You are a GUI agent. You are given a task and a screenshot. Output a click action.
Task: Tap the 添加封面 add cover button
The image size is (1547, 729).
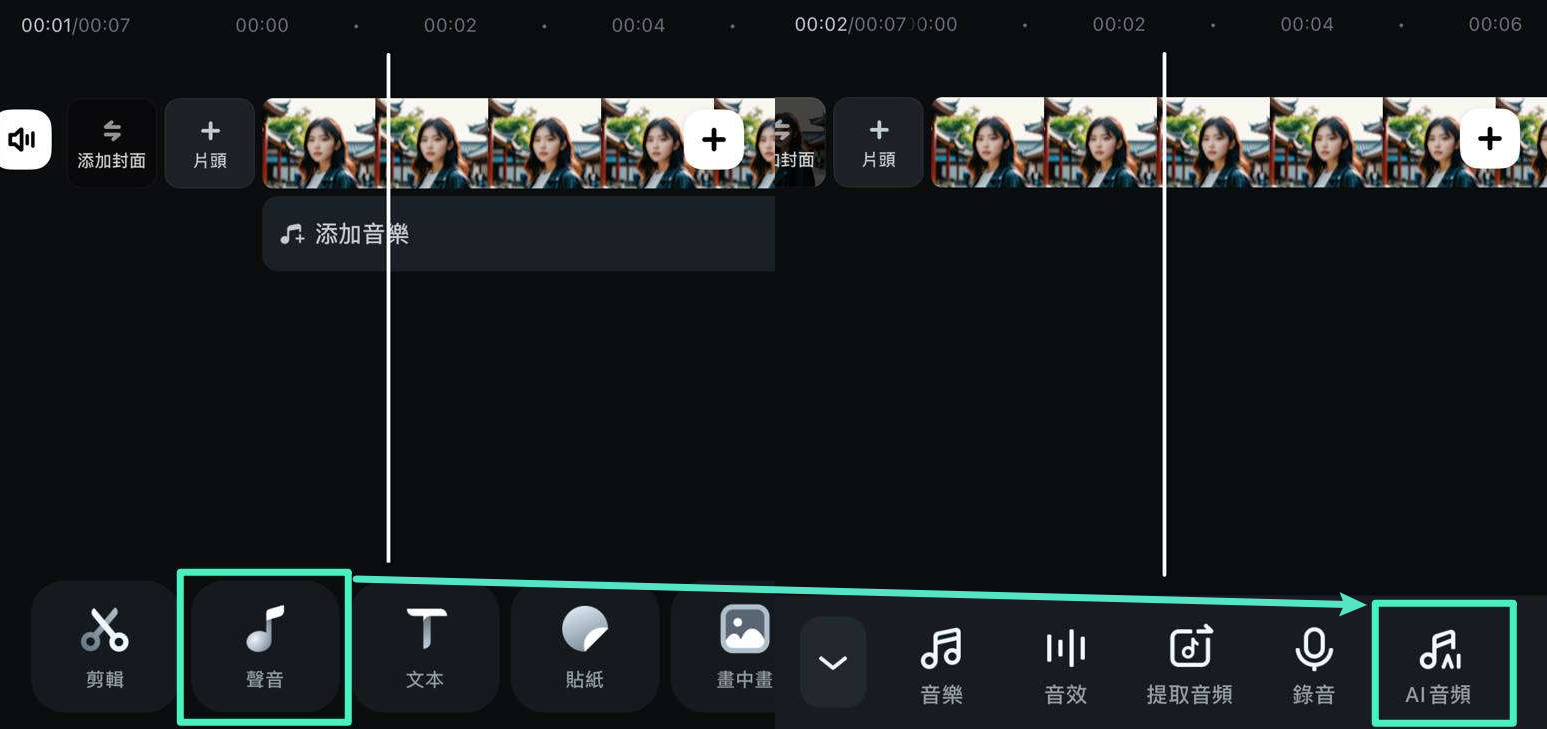[x=112, y=143]
